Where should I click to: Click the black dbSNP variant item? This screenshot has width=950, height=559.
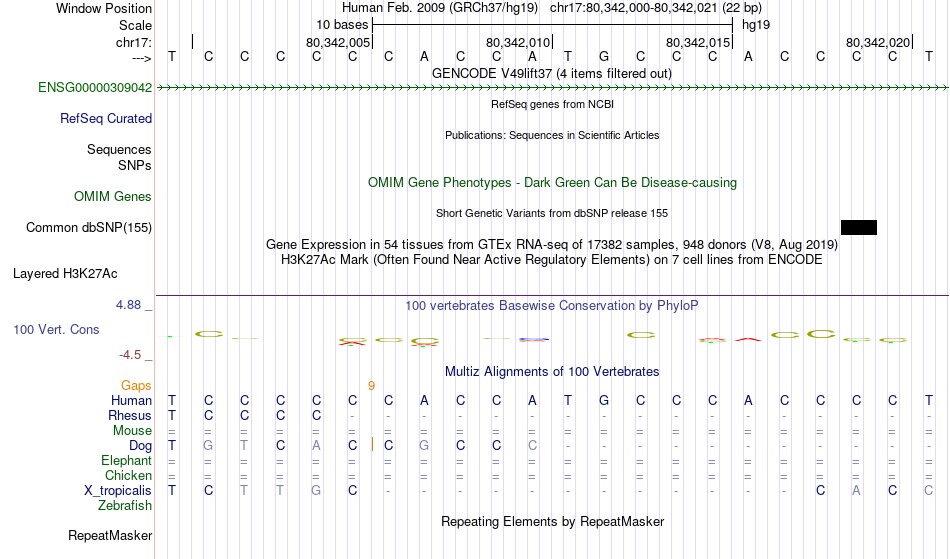click(x=859, y=227)
